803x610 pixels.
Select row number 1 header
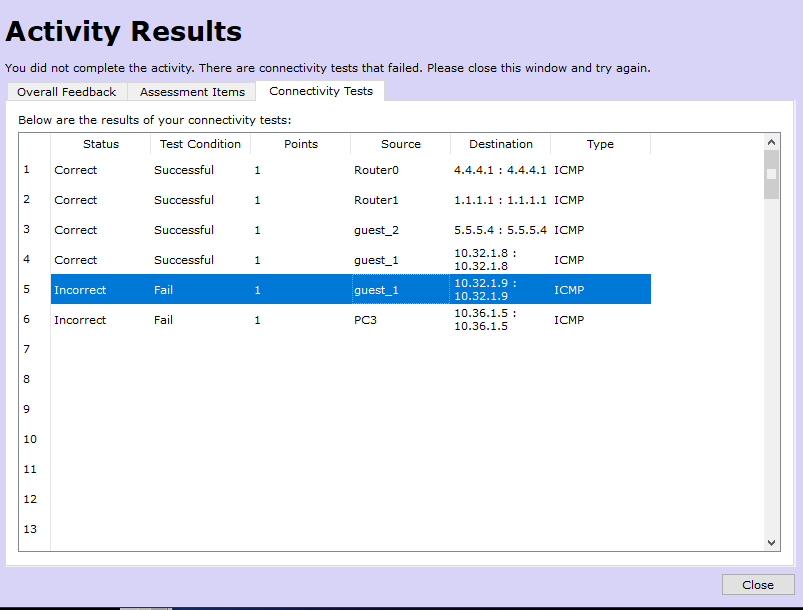click(34, 170)
